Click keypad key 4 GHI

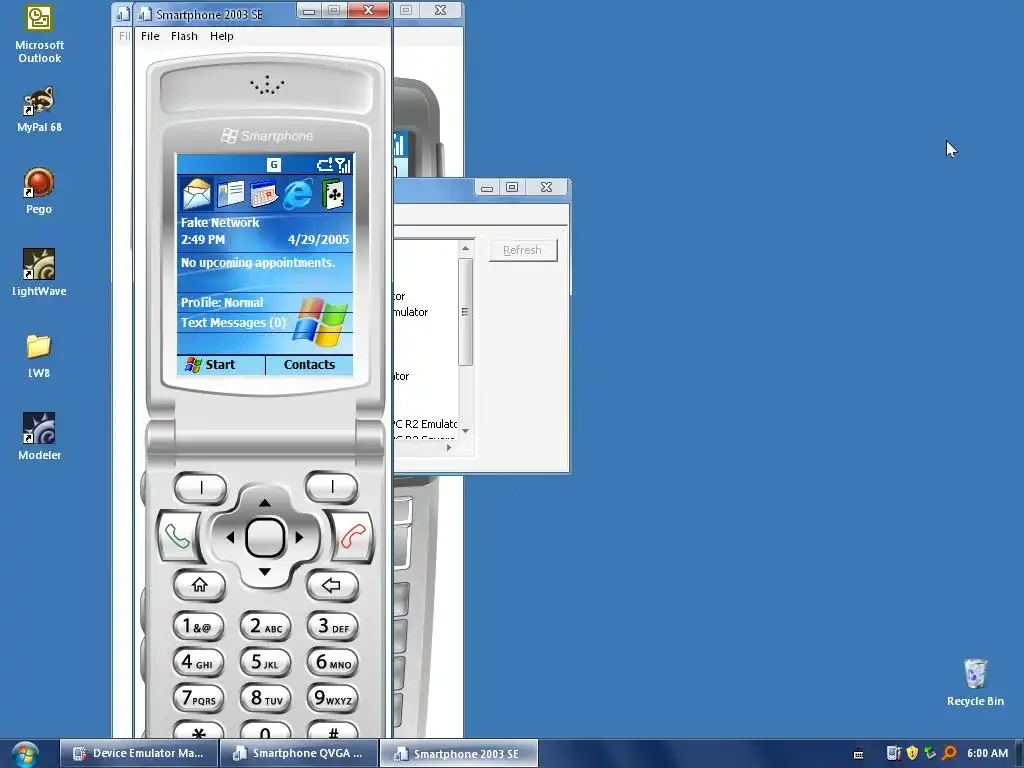click(199, 662)
